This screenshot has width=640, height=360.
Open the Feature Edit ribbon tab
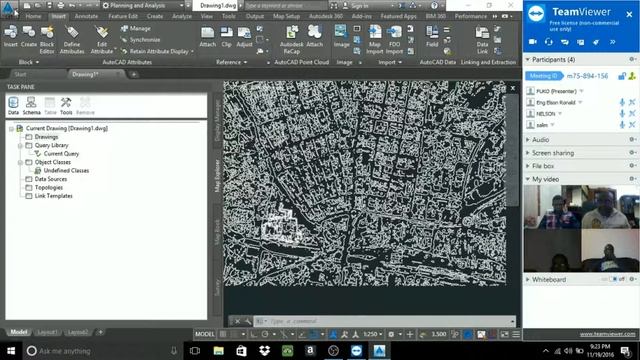123,16
